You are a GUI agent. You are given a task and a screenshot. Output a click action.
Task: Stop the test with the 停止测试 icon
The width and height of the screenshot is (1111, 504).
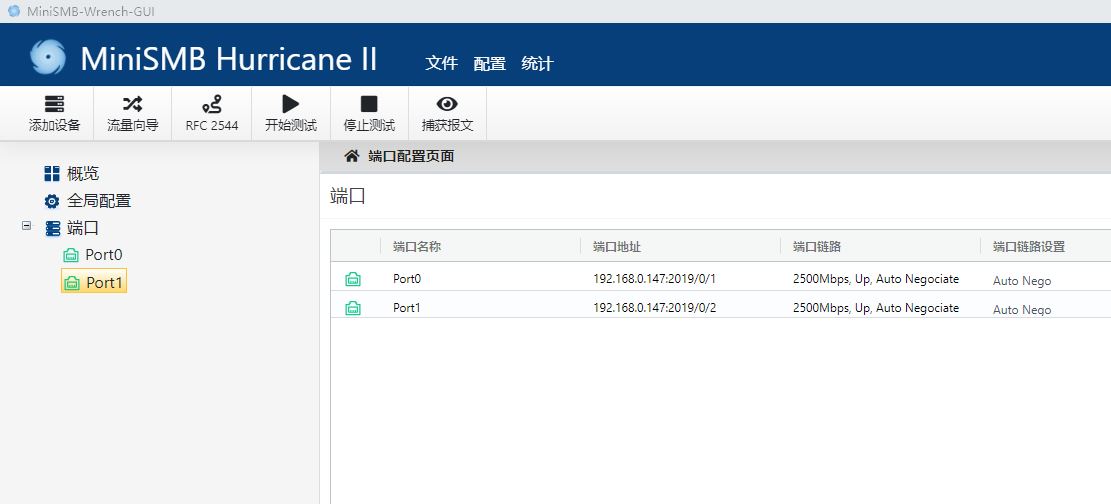pyautogui.click(x=369, y=104)
